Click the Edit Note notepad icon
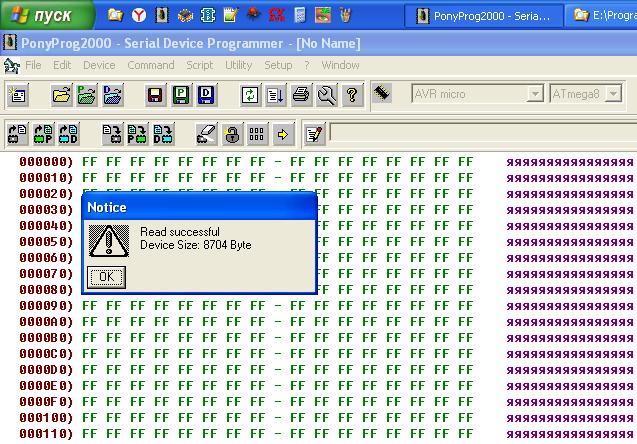This screenshot has height=444, width=637. [x=314, y=133]
